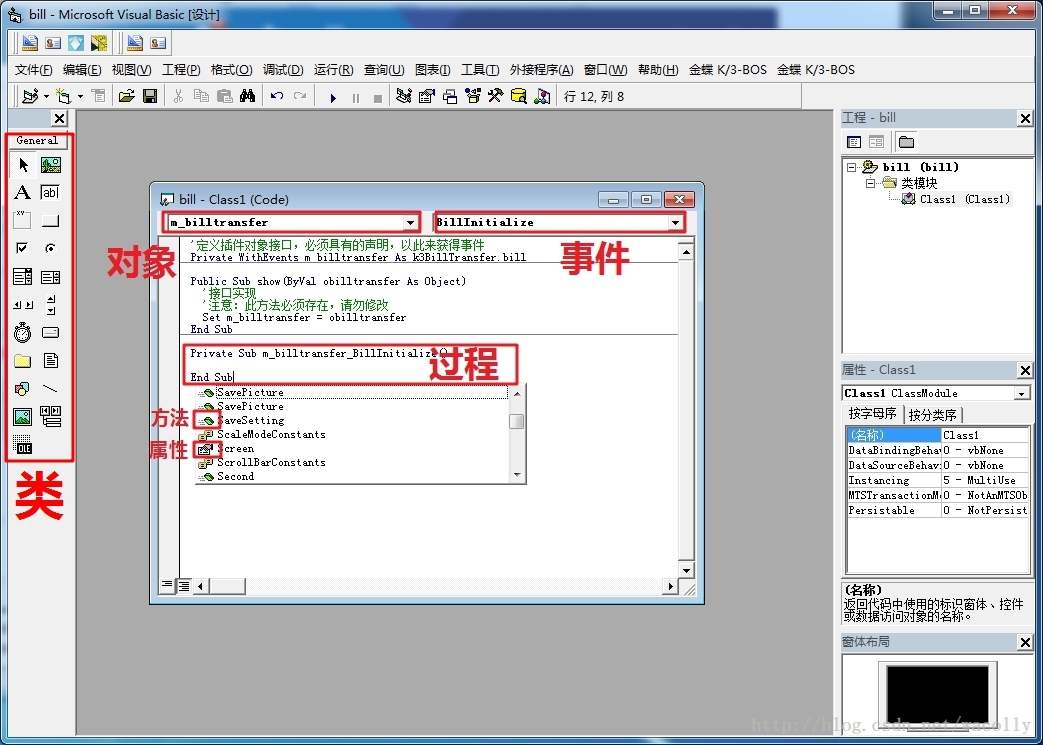Open the first 金蝶 K/3-BOS menu
The width and height of the screenshot is (1043, 745).
pyautogui.click(x=728, y=70)
